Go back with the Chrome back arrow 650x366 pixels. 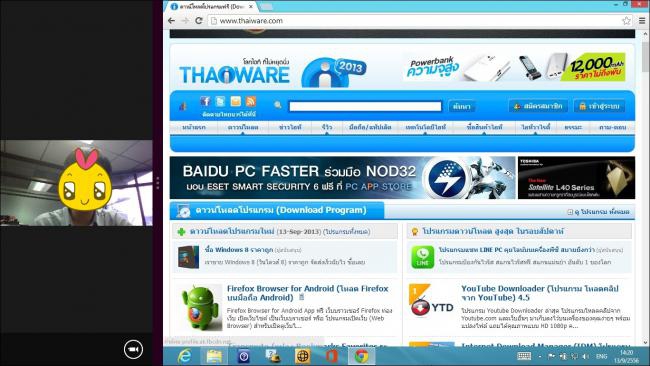pyautogui.click(x=172, y=20)
